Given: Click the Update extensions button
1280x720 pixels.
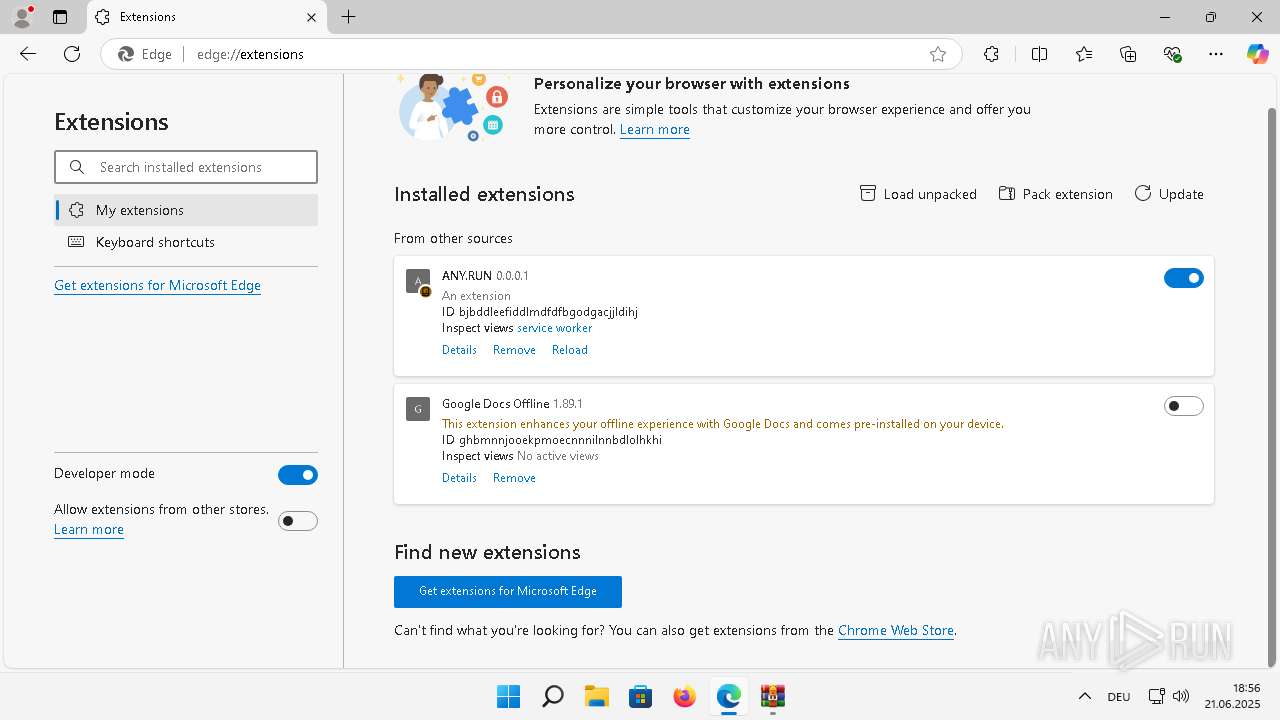Looking at the screenshot, I should coord(1169,194).
